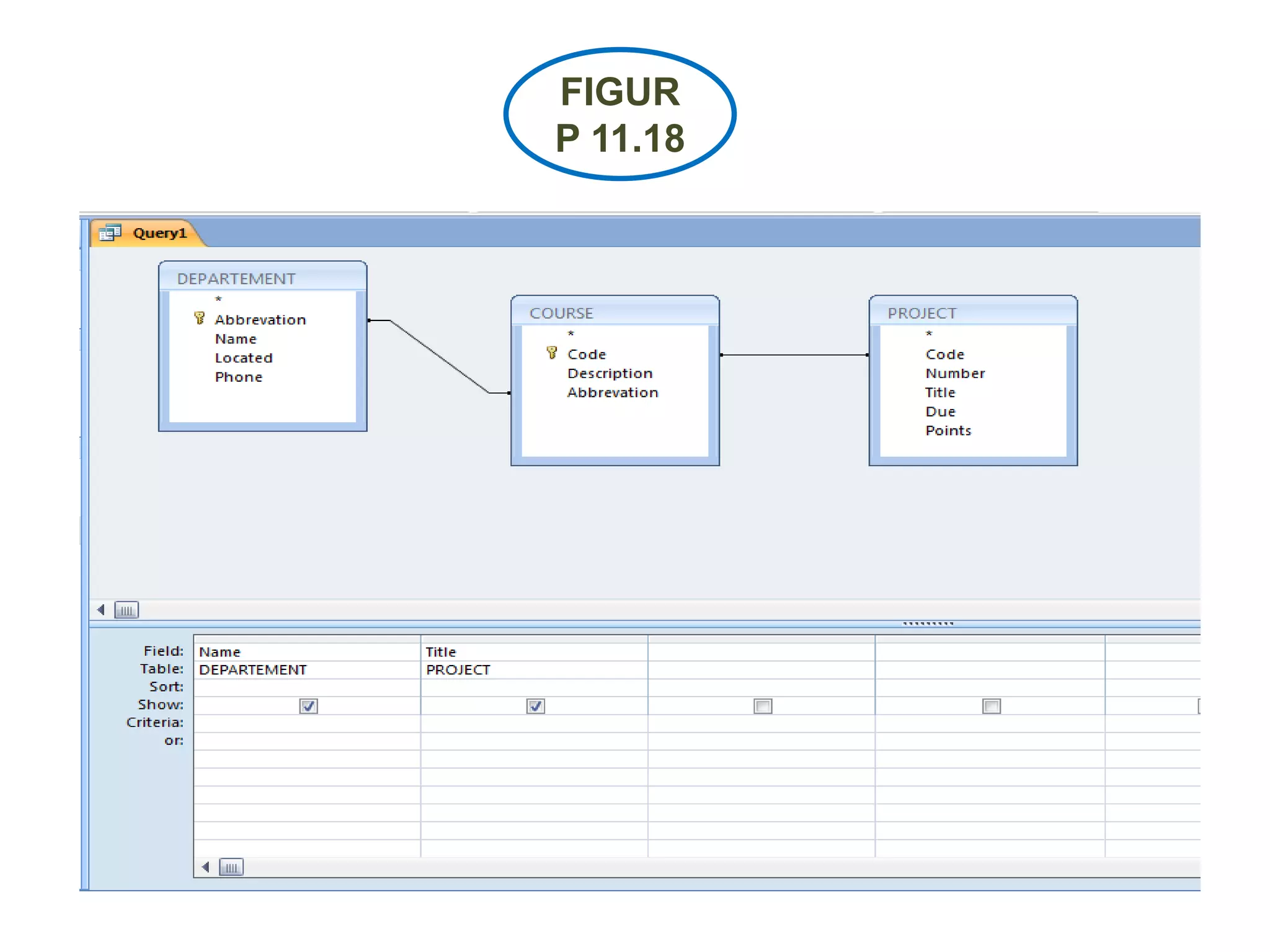Select asterisk all-fields in PROJECT table

(x=929, y=335)
